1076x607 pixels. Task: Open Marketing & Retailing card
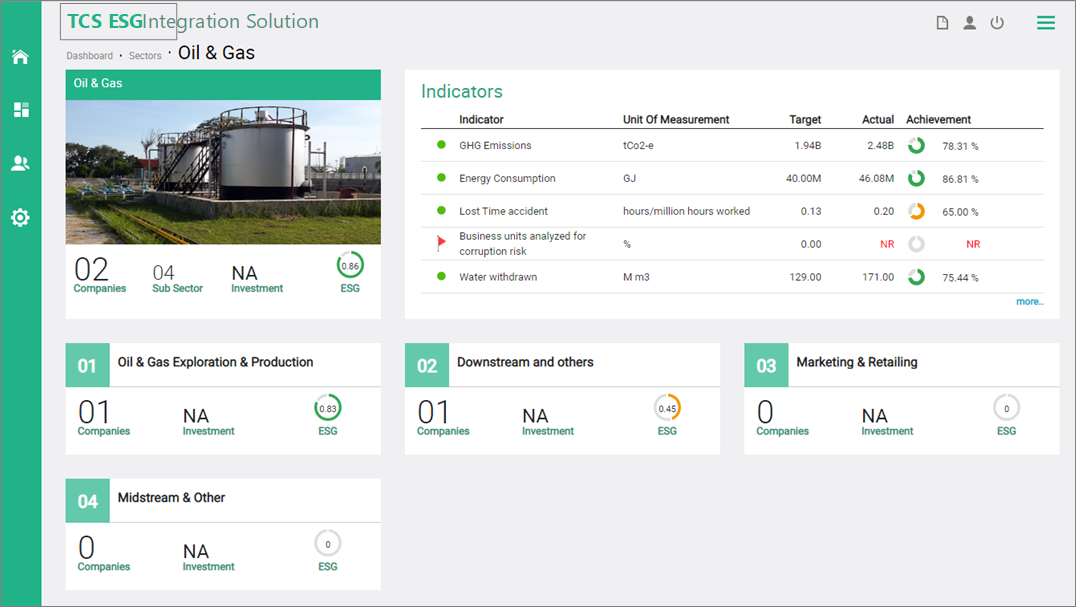[x=902, y=398]
